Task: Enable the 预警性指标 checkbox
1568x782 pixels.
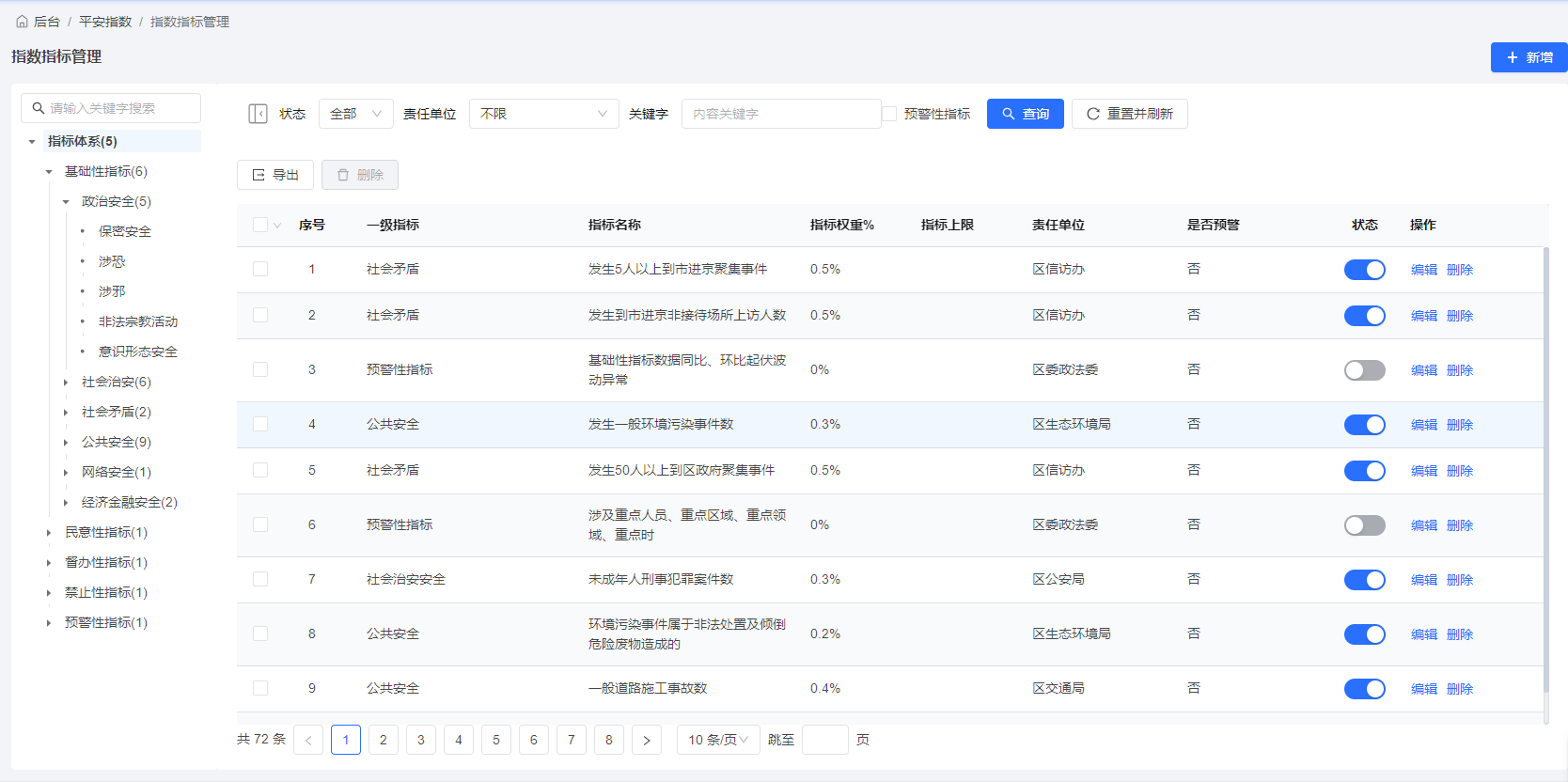Action: pos(889,114)
